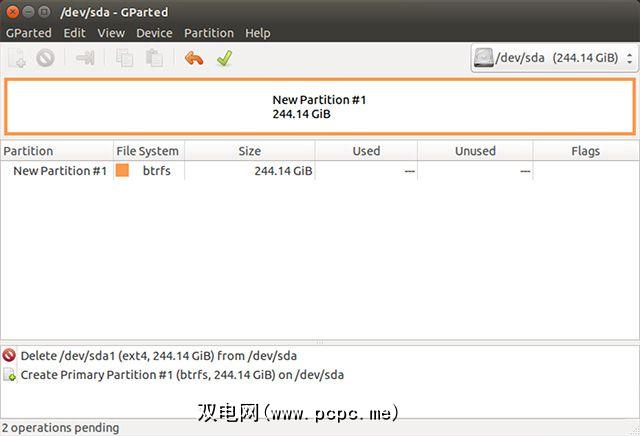Screen dimensions: 640x436
Task: Click the orange btrfs color swatch
Action: 122,170
